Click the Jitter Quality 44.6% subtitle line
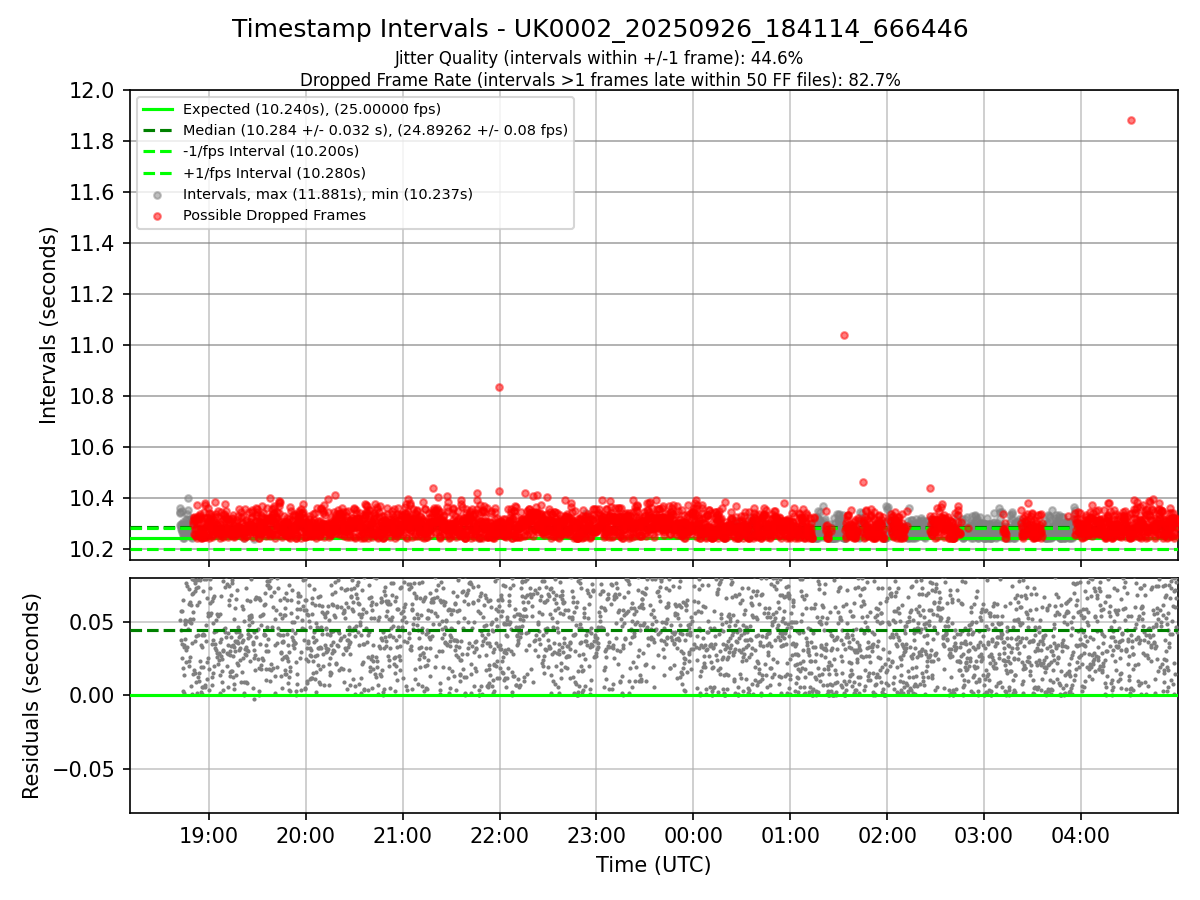 click(599, 58)
